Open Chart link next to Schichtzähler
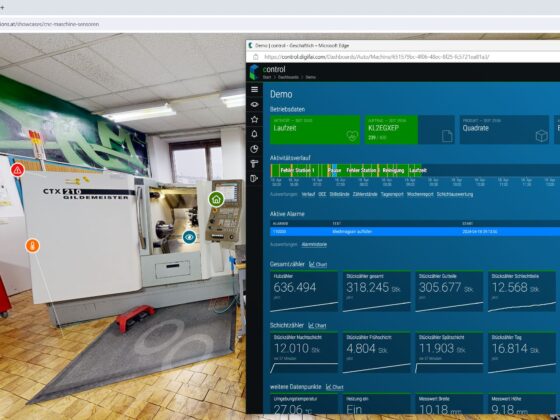Screen dimensions: 560x420 click(x=317, y=325)
